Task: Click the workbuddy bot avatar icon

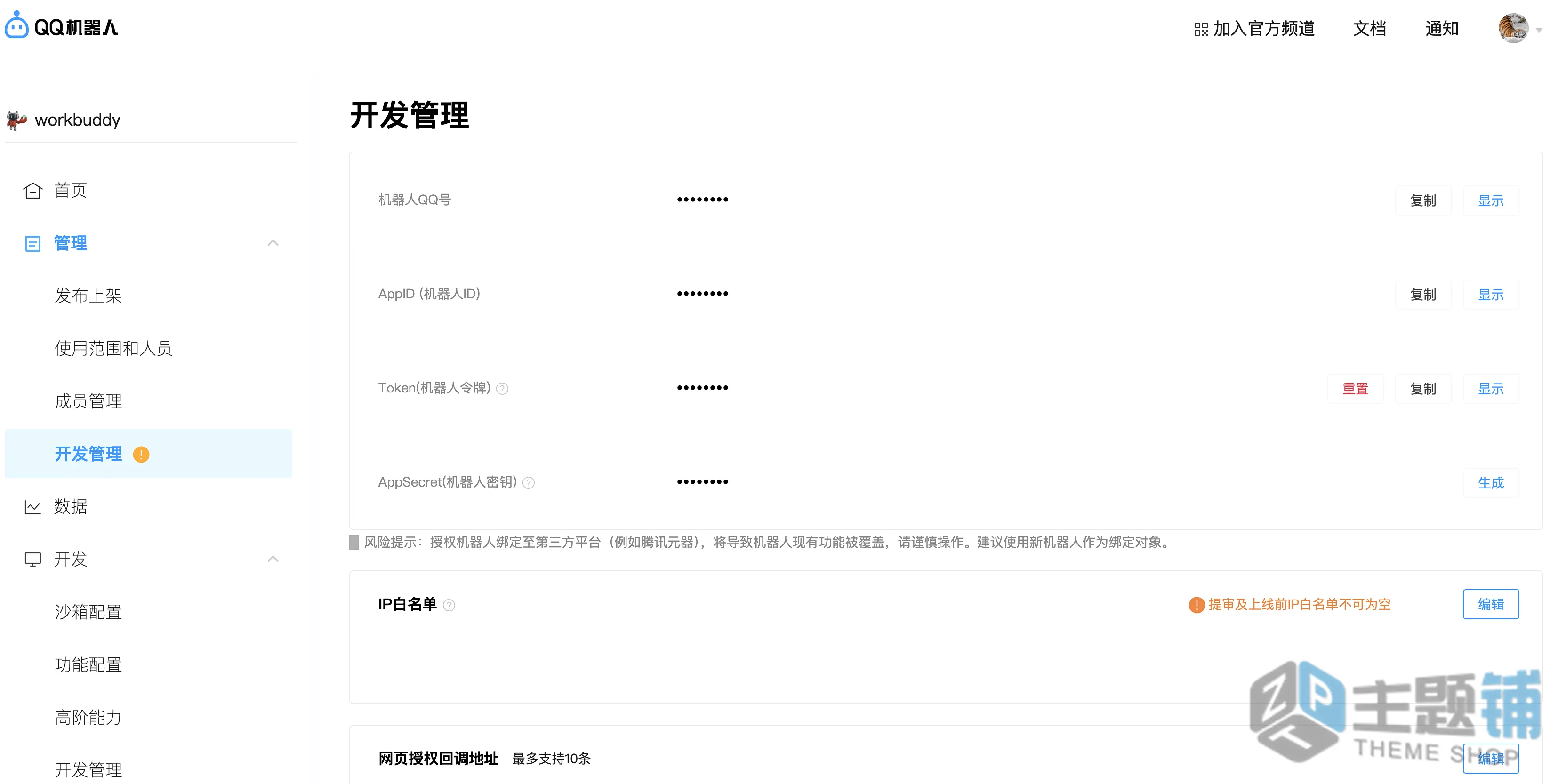Action: [16, 120]
